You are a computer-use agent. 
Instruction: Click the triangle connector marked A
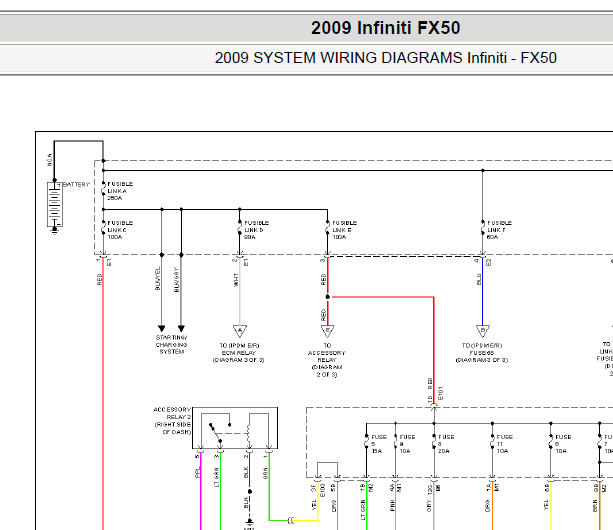[240, 331]
